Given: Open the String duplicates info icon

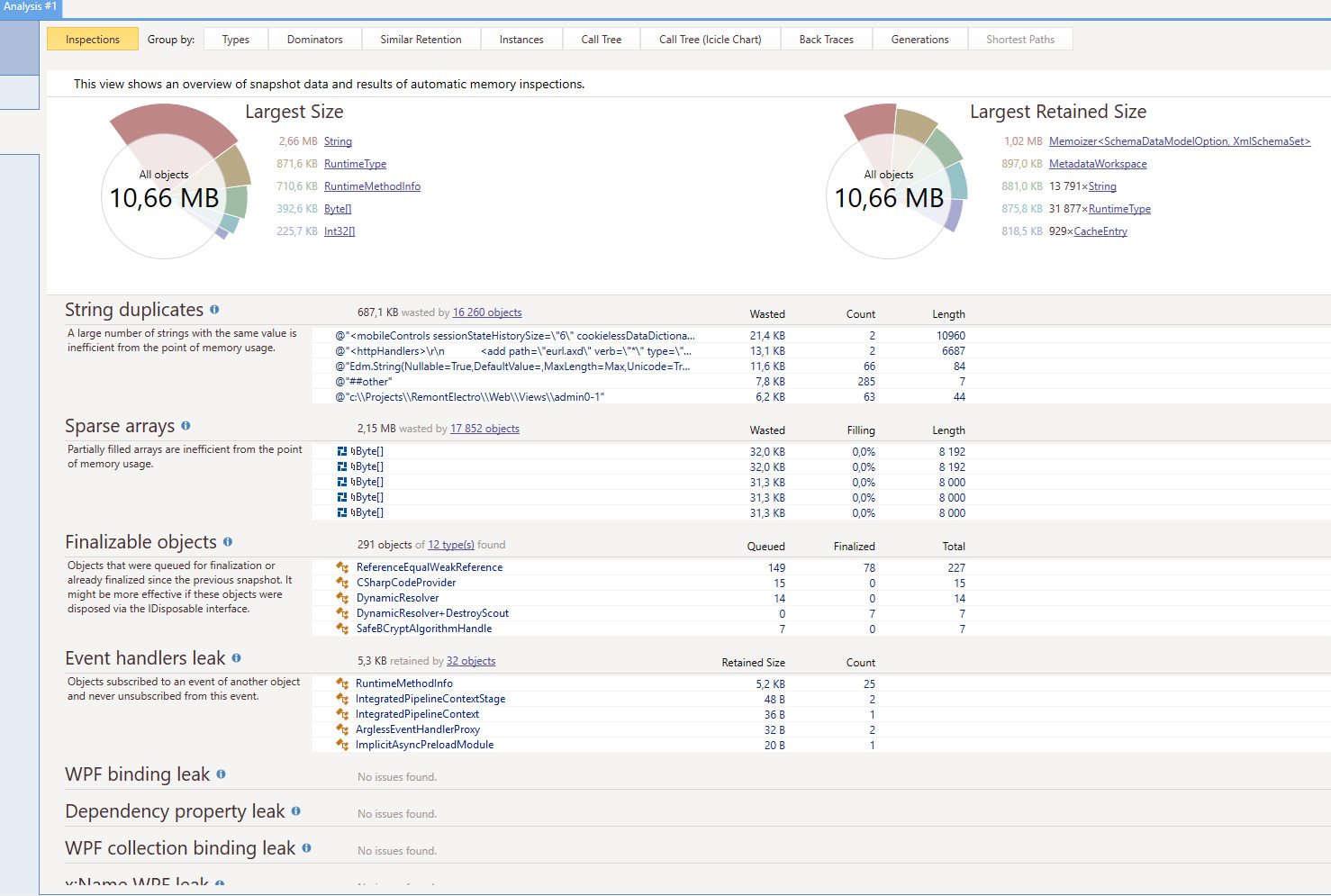Looking at the screenshot, I should pyautogui.click(x=214, y=309).
